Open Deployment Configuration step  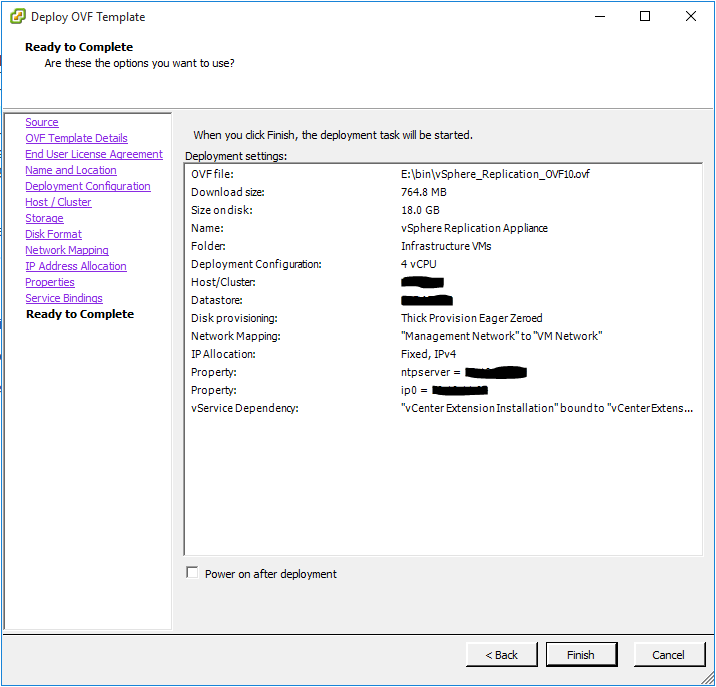[88, 186]
